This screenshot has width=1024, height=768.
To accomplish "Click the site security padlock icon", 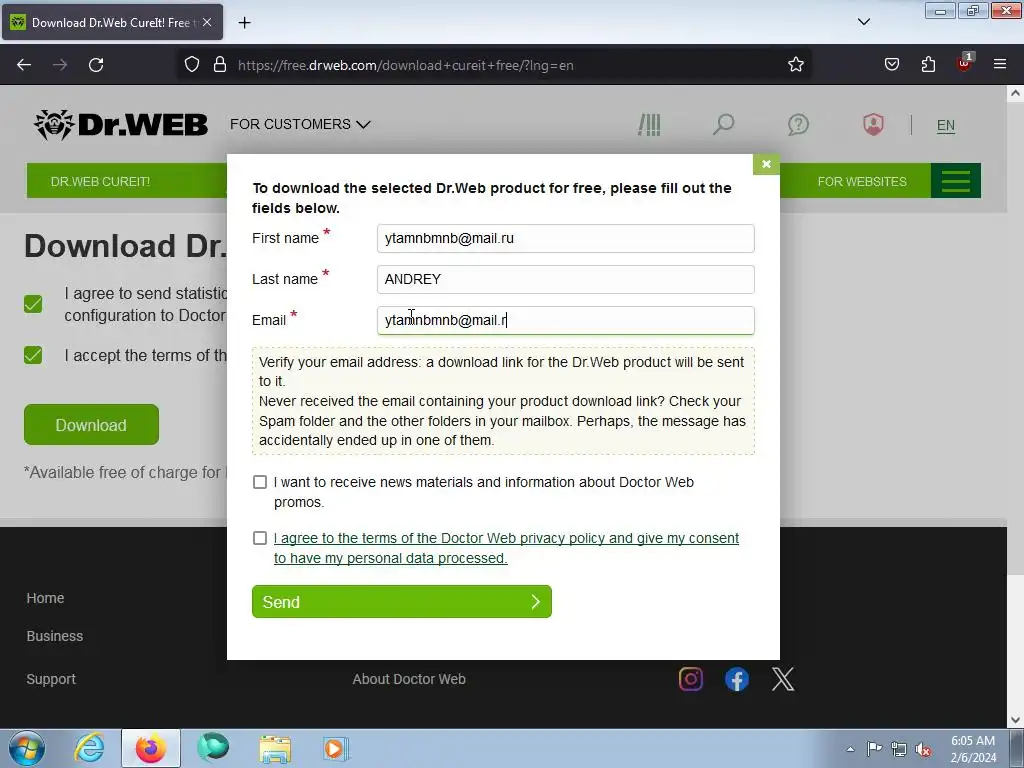I will 220,65.
